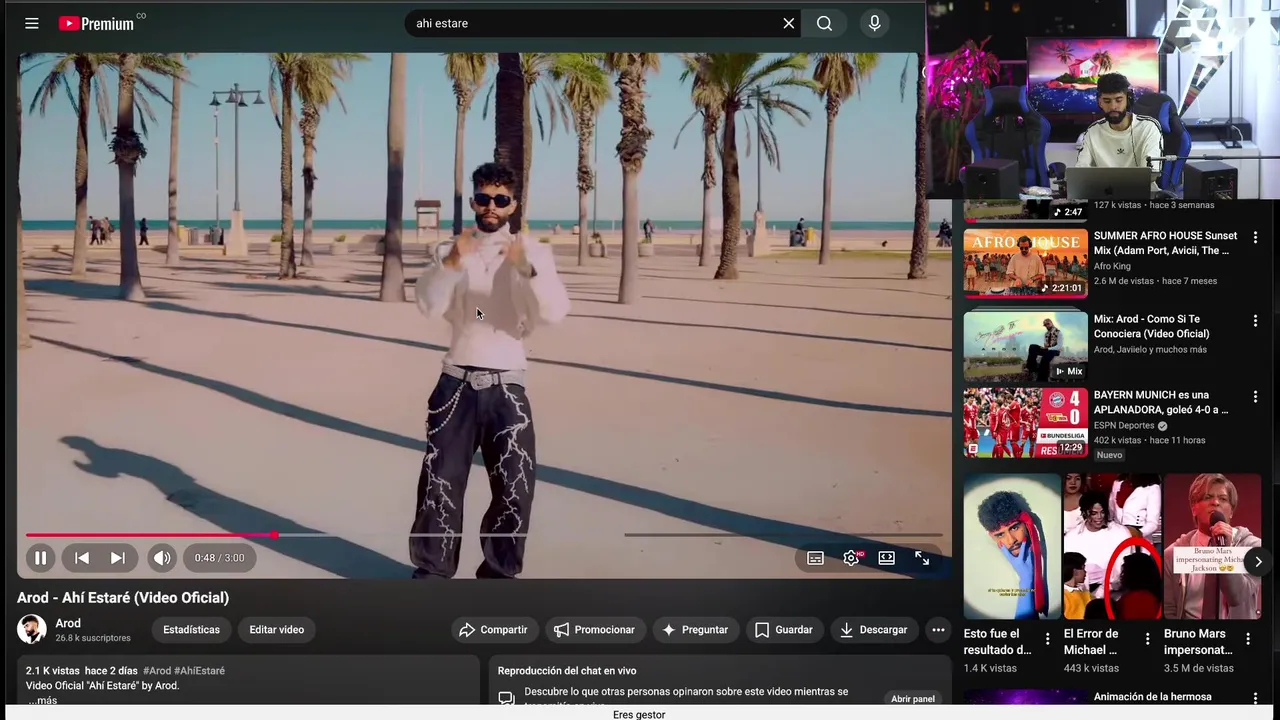Open Mix: Arod - Como Si Te Conociera thumbnail
The height and width of the screenshot is (720, 1280).
1025,346
